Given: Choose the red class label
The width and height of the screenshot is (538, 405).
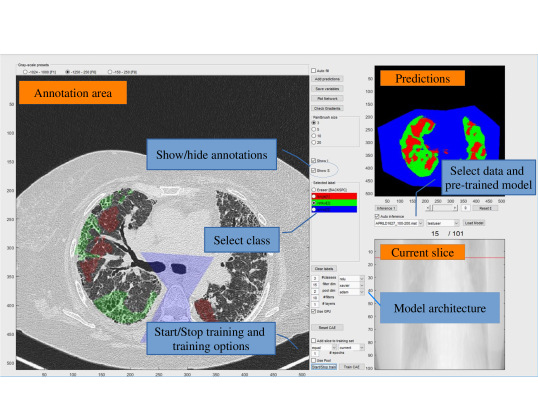Looking at the screenshot, I should click(x=334, y=196).
